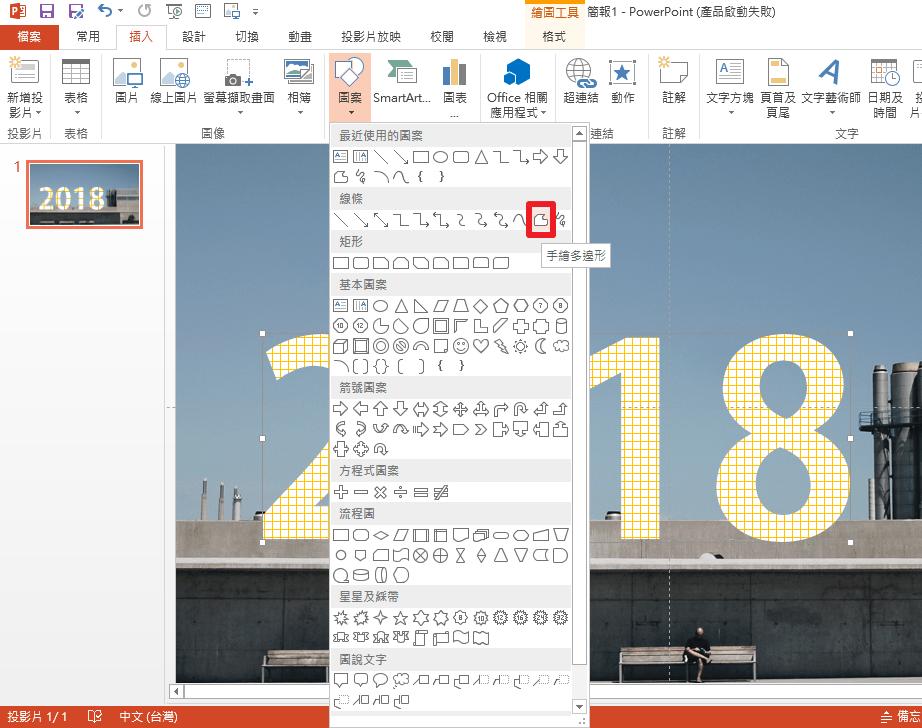
Task: Click shapes gallery scroll-down arrow
Action: pyautogui.click(x=579, y=706)
